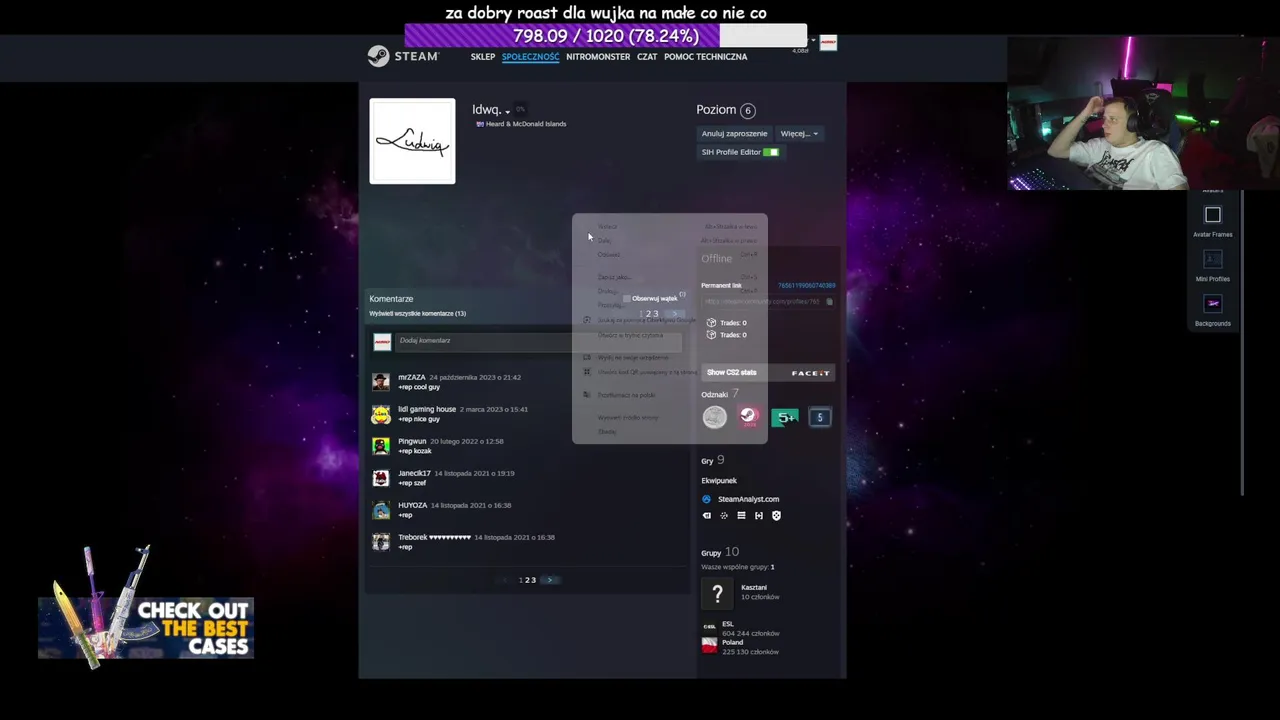Click the SteamID number link
1280x720 pixels.
pos(806,286)
